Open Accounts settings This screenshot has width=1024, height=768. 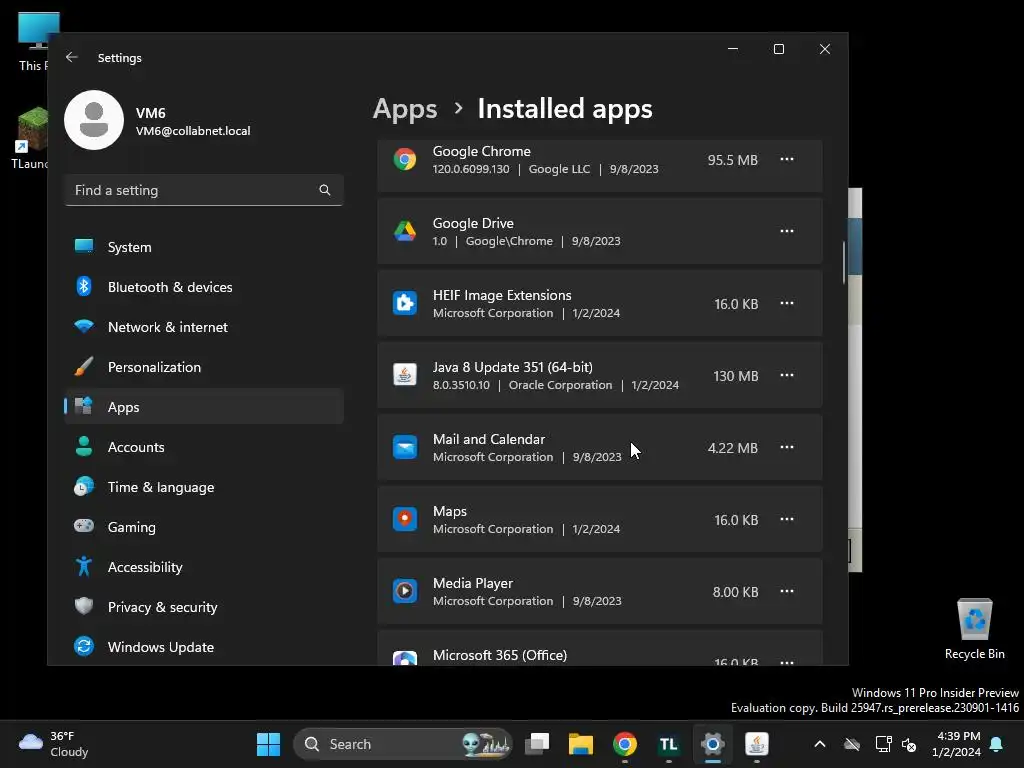(x=204, y=447)
